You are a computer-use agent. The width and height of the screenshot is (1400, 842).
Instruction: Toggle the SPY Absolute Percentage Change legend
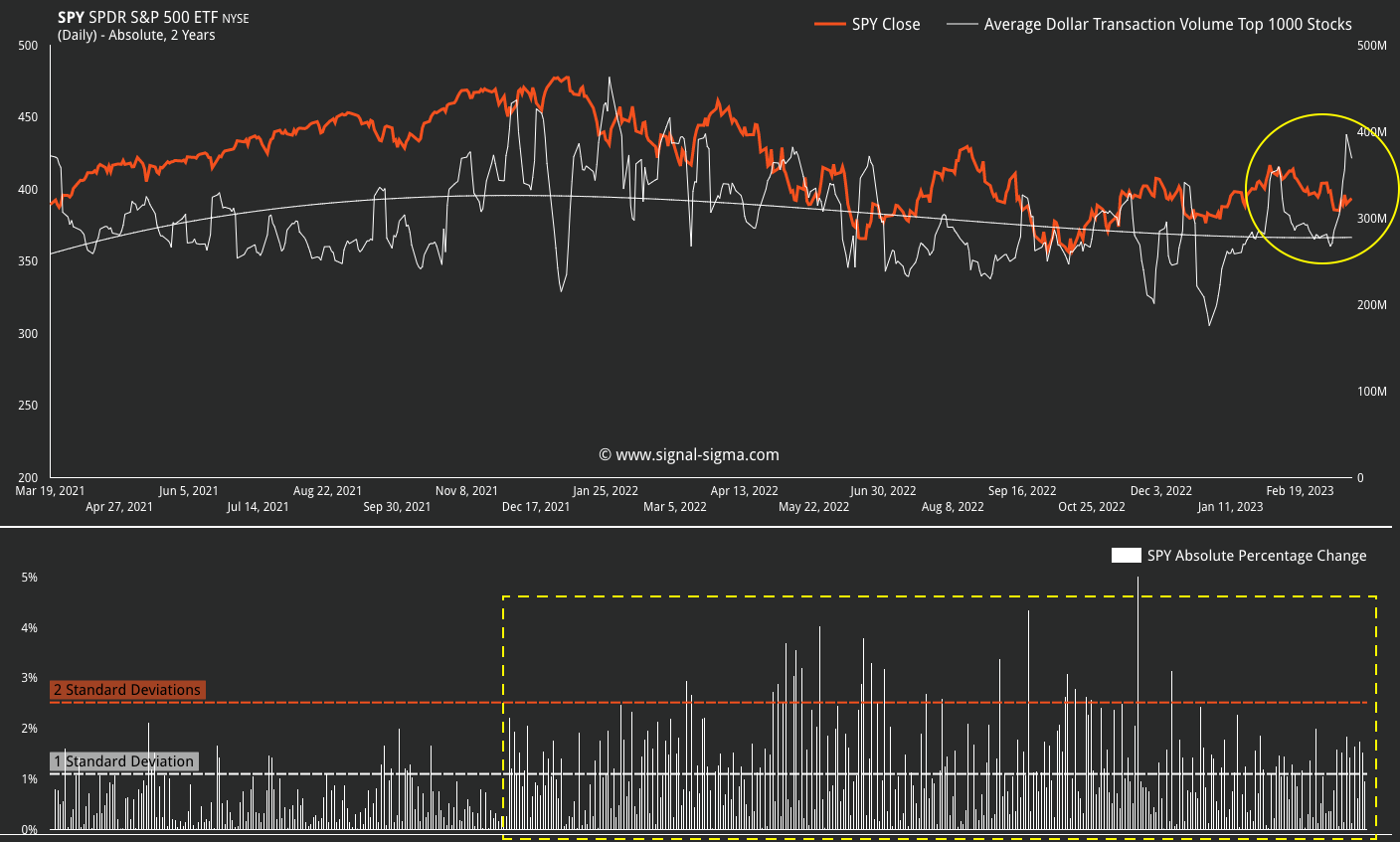click(1239, 556)
